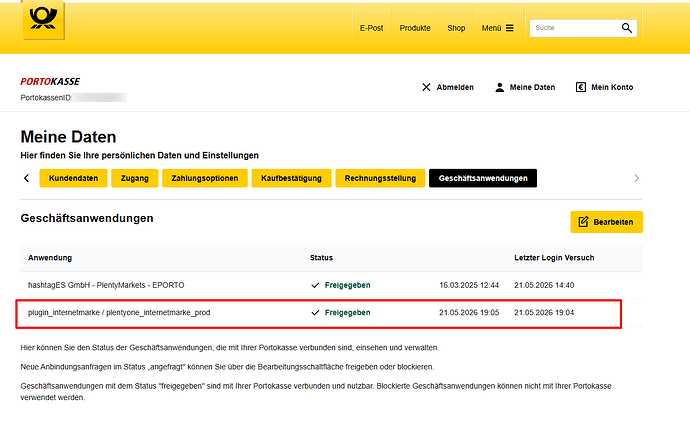Click the Mein Konto euro icon

(x=580, y=87)
